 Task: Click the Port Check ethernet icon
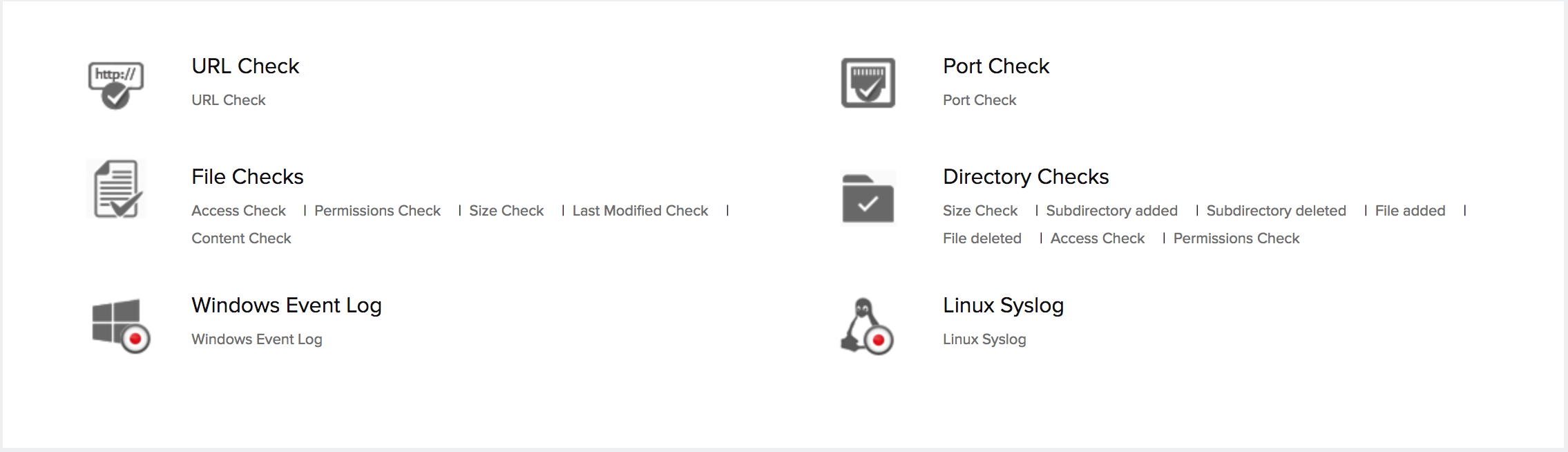click(x=868, y=83)
